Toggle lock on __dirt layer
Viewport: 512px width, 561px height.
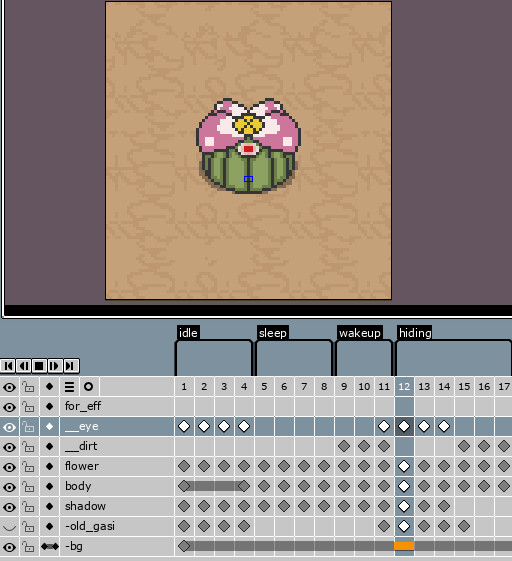click(29, 447)
